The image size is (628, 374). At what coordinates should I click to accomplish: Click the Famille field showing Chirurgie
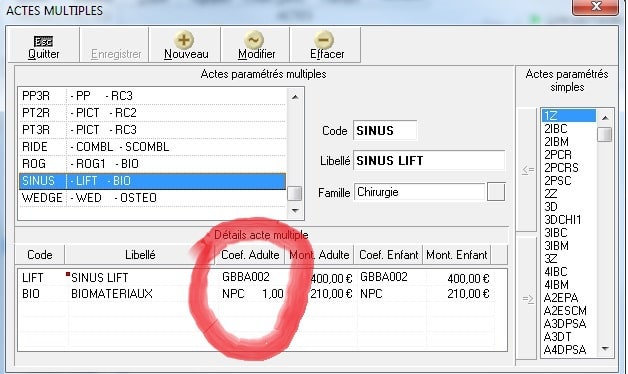click(x=419, y=192)
